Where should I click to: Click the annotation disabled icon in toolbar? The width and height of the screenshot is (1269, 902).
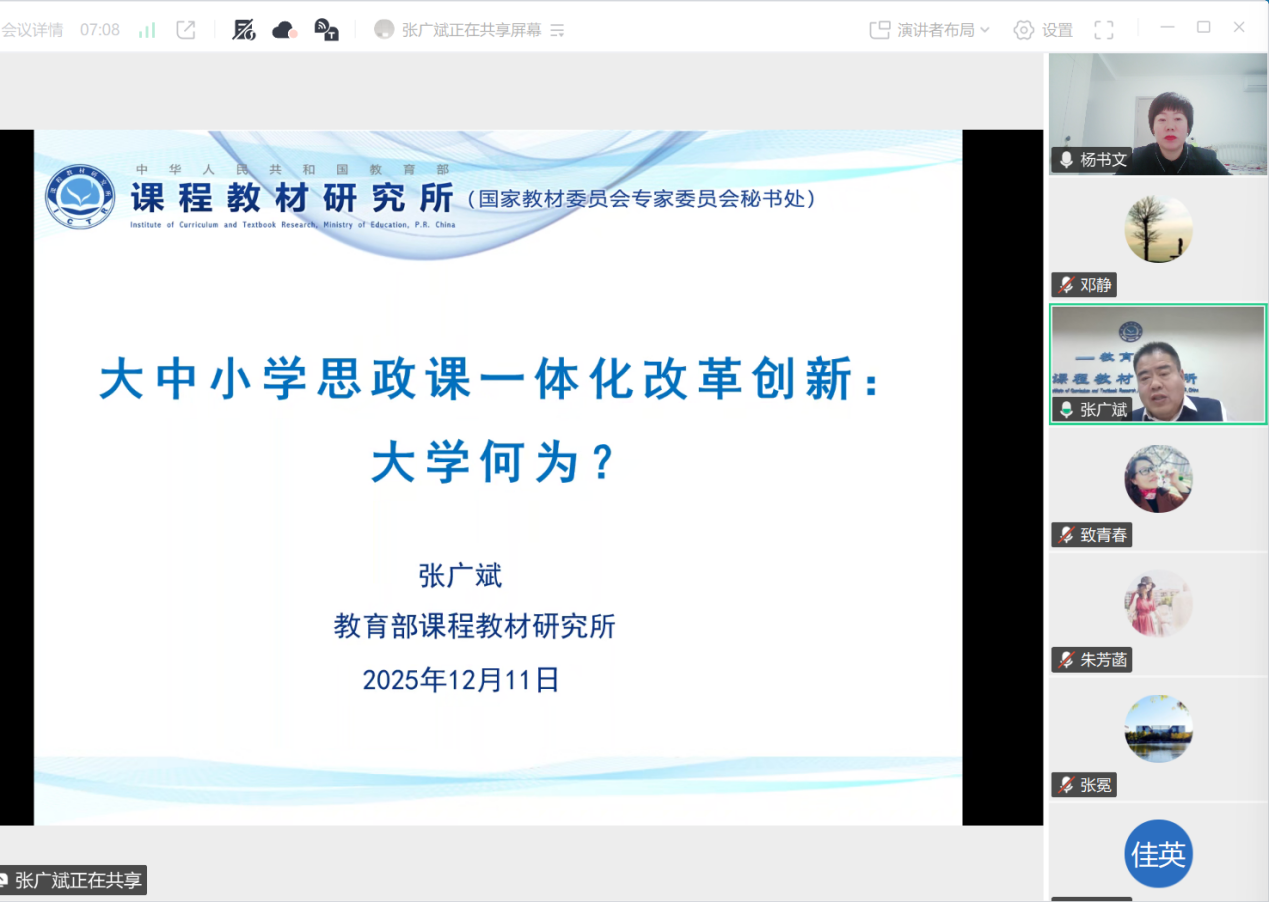pos(244,30)
